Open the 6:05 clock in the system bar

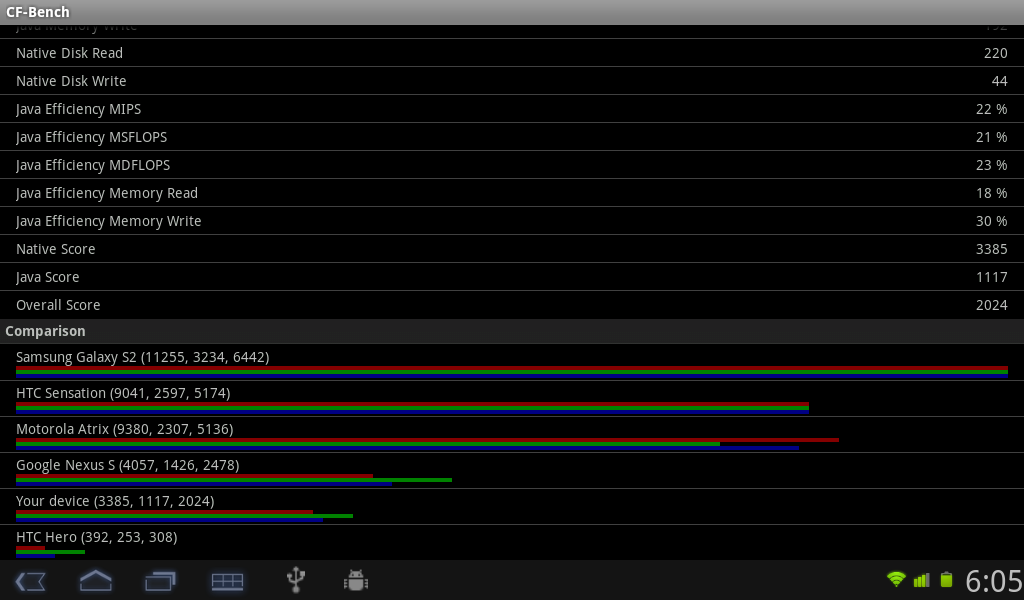(x=993, y=581)
